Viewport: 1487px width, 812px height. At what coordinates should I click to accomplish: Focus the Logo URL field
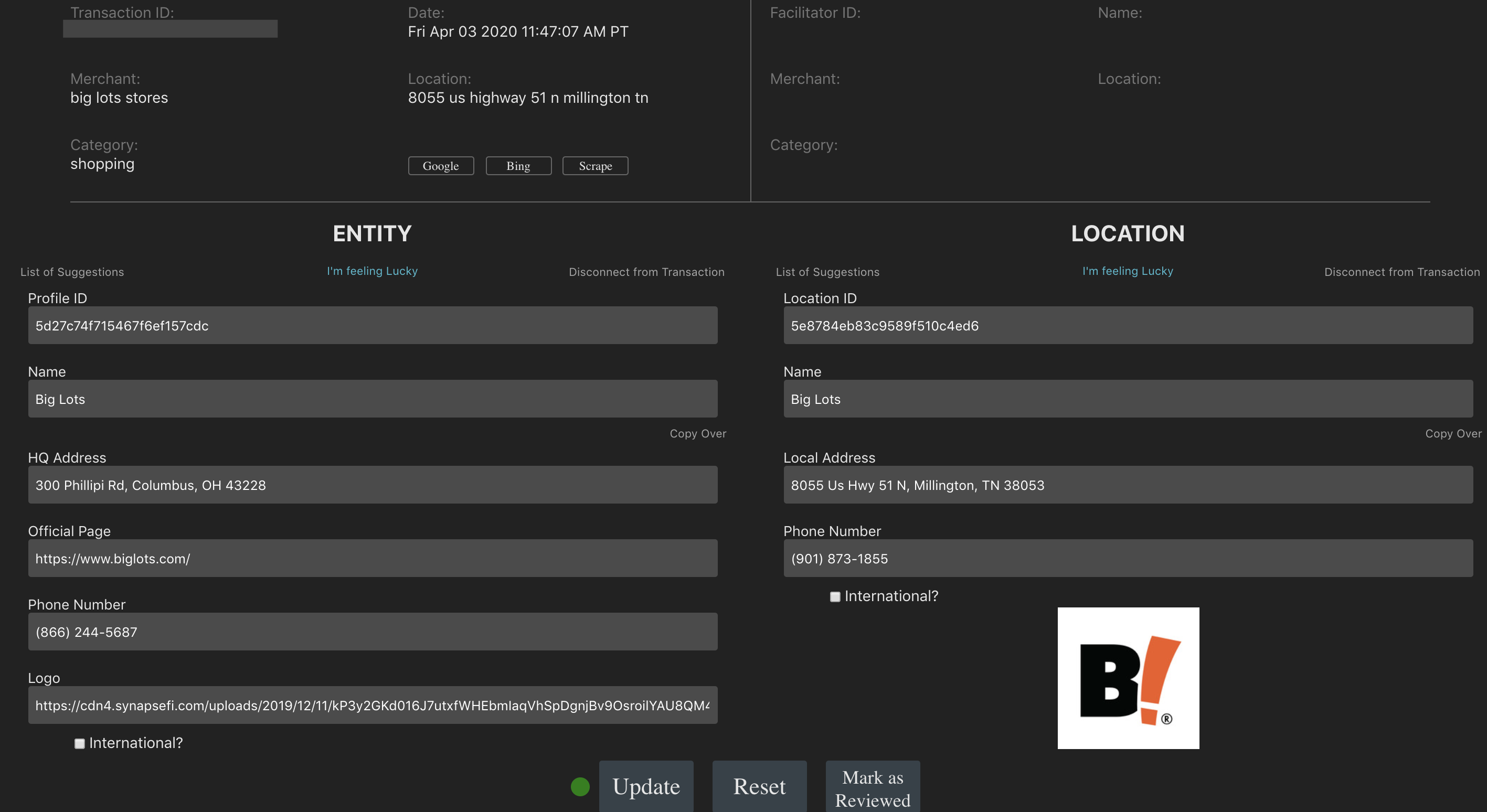coord(373,704)
